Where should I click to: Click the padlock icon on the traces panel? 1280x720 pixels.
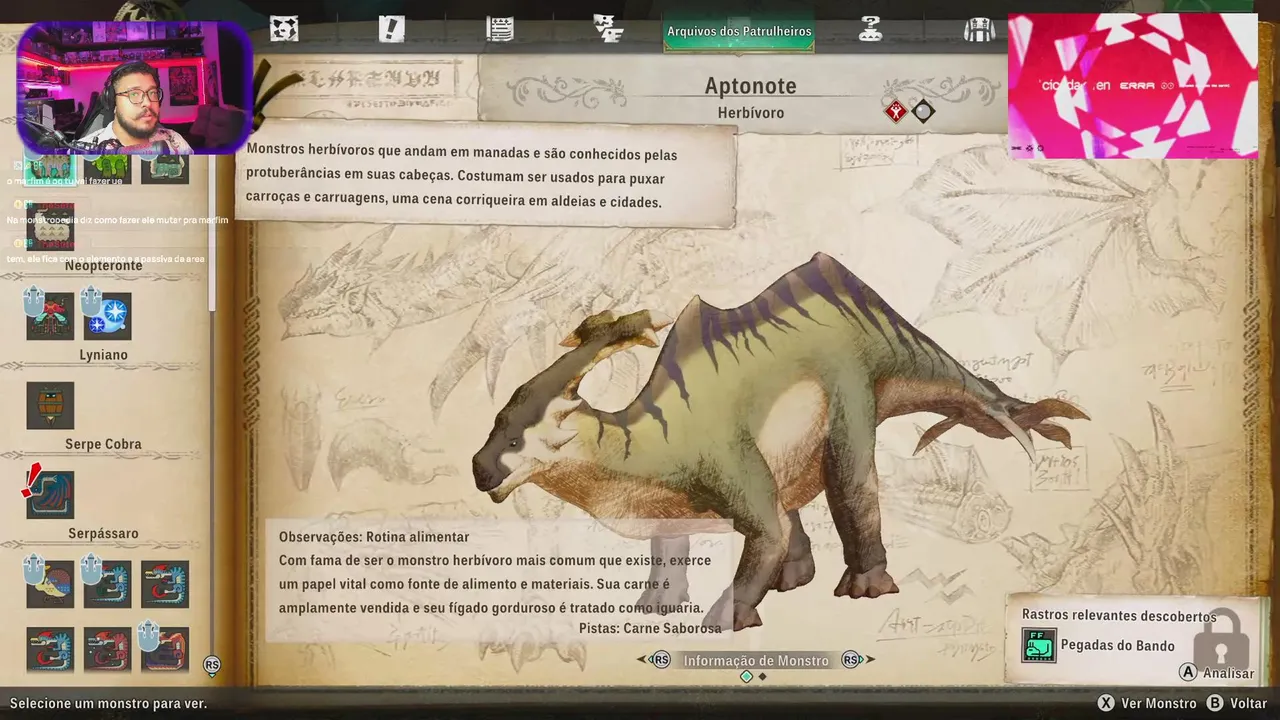click(x=1221, y=638)
